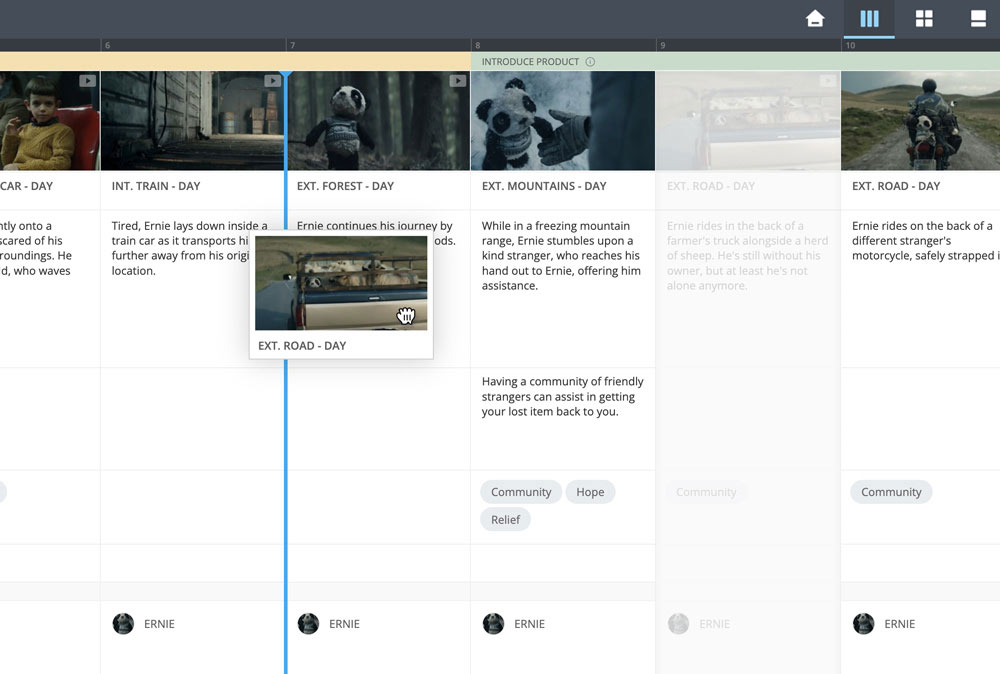Switch to slideshow view icon

pyautogui.click(x=978, y=18)
